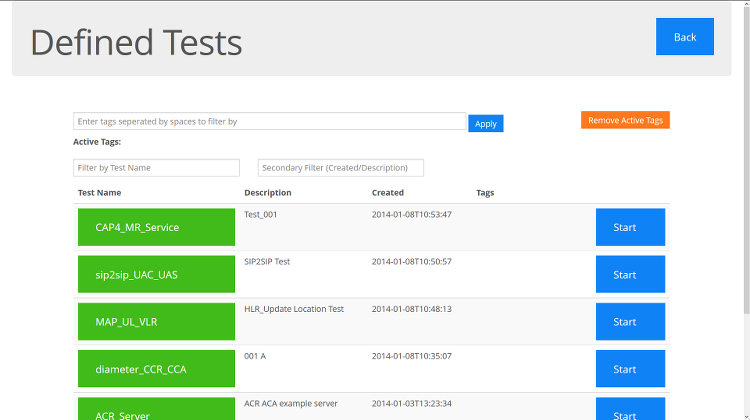
Task: Click the Test Name column header
Action: (99, 193)
